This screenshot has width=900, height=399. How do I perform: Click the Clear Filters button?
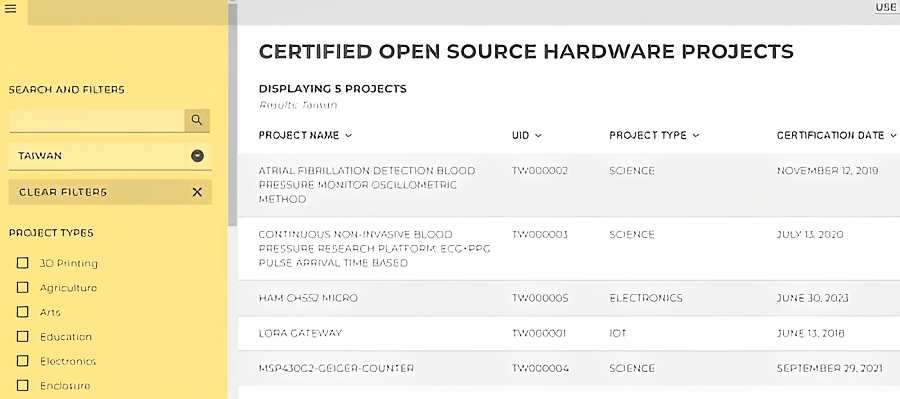(x=110, y=192)
